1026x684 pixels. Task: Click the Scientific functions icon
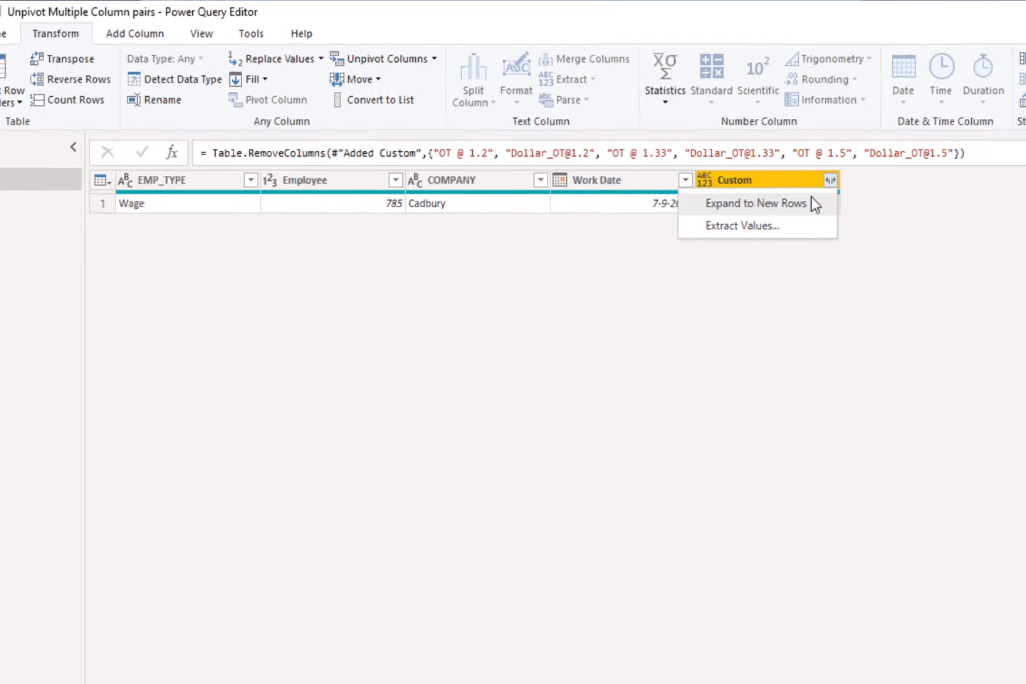pyautogui.click(x=758, y=67)
